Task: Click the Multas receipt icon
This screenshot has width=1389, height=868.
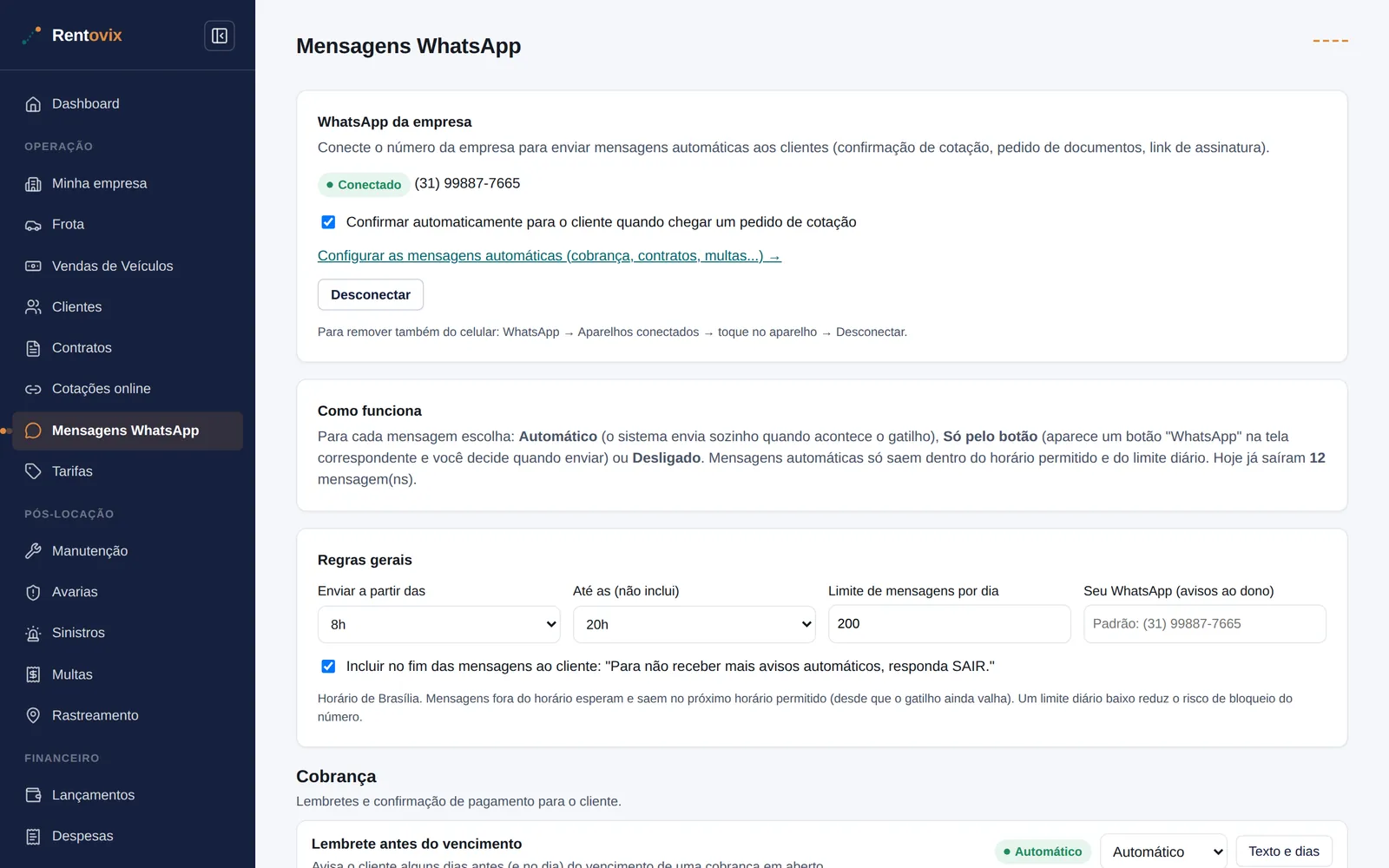Action: click(x=33, y=674)
